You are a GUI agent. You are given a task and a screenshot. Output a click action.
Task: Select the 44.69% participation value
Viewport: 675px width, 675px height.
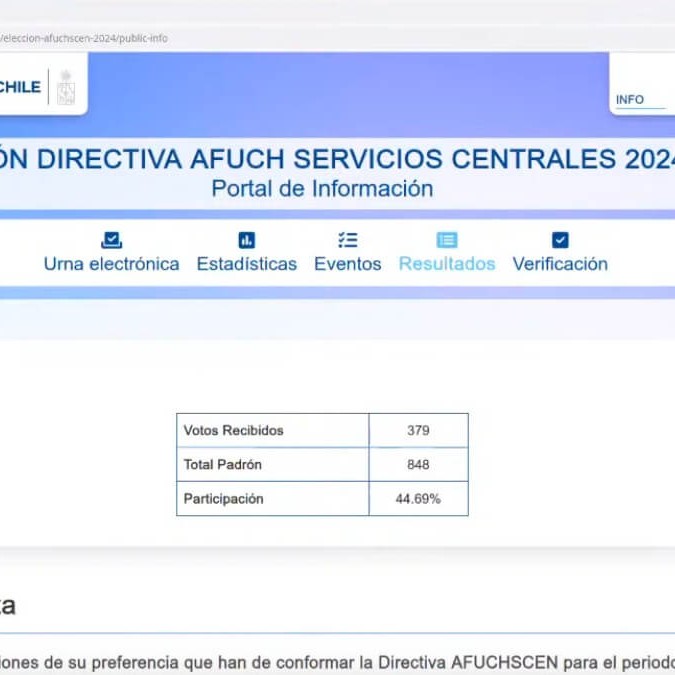click(418, 499)
